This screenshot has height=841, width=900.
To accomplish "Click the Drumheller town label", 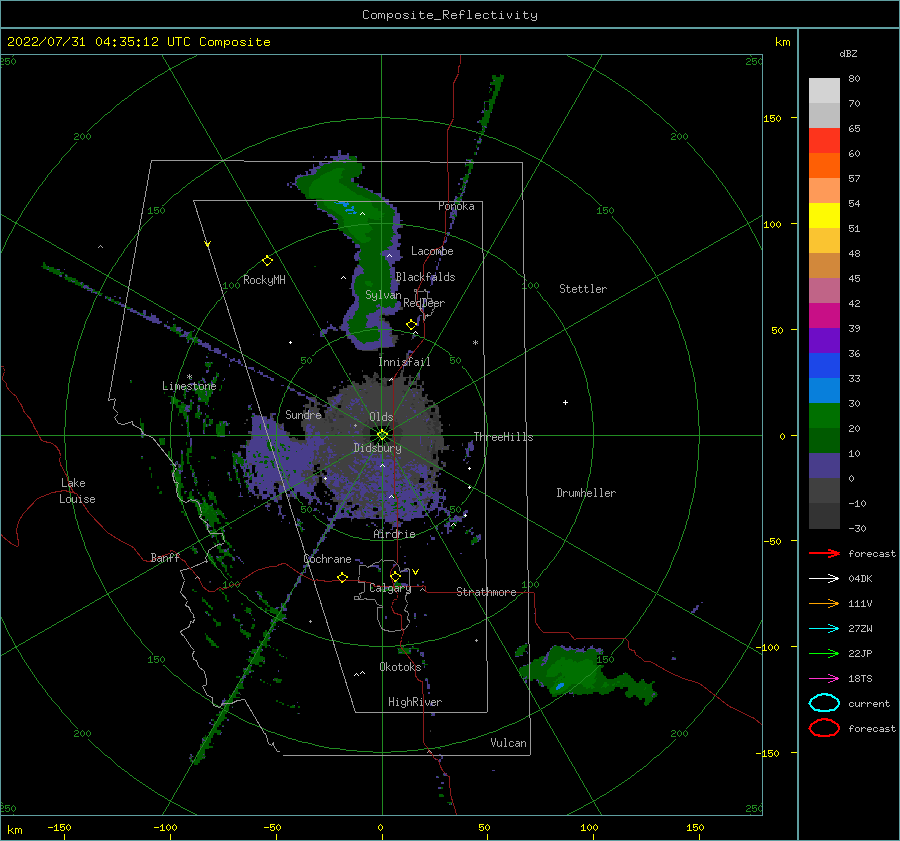I will (586, 493).
